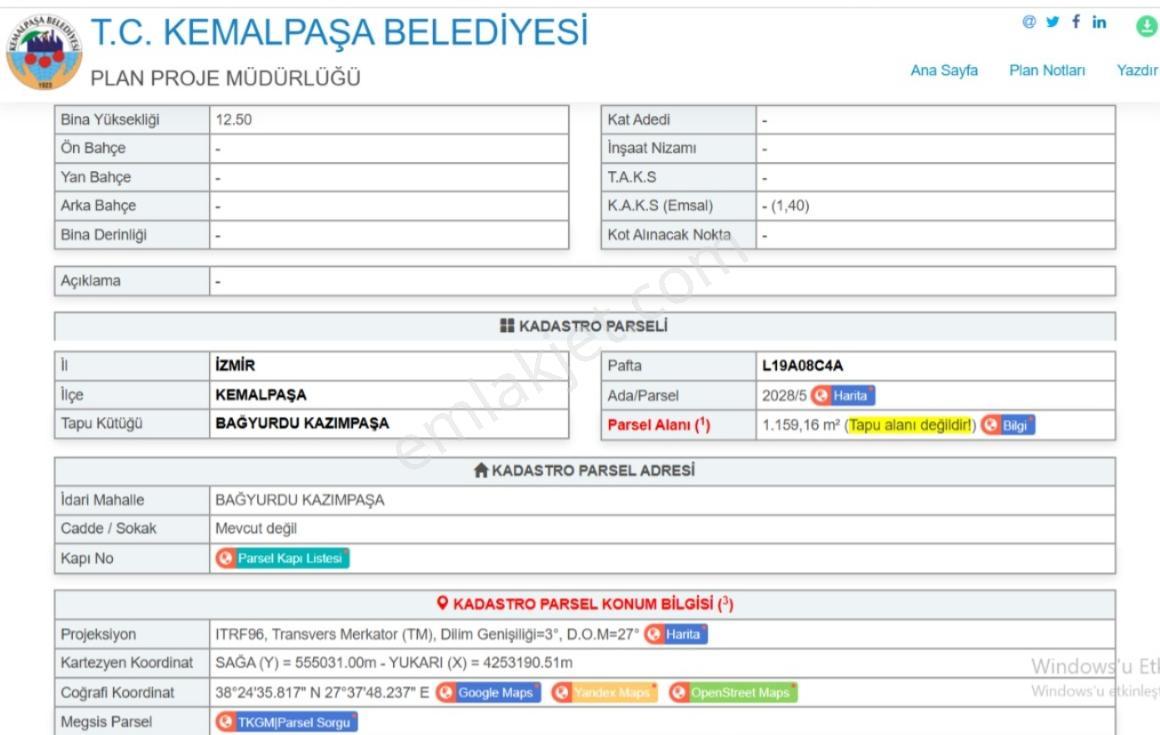The width and height of the screenshot is (1160, 735).
Task: Click the Kemalpaşa Belediyesi logo
Action: pyautogui.click(x=44, y=52)
